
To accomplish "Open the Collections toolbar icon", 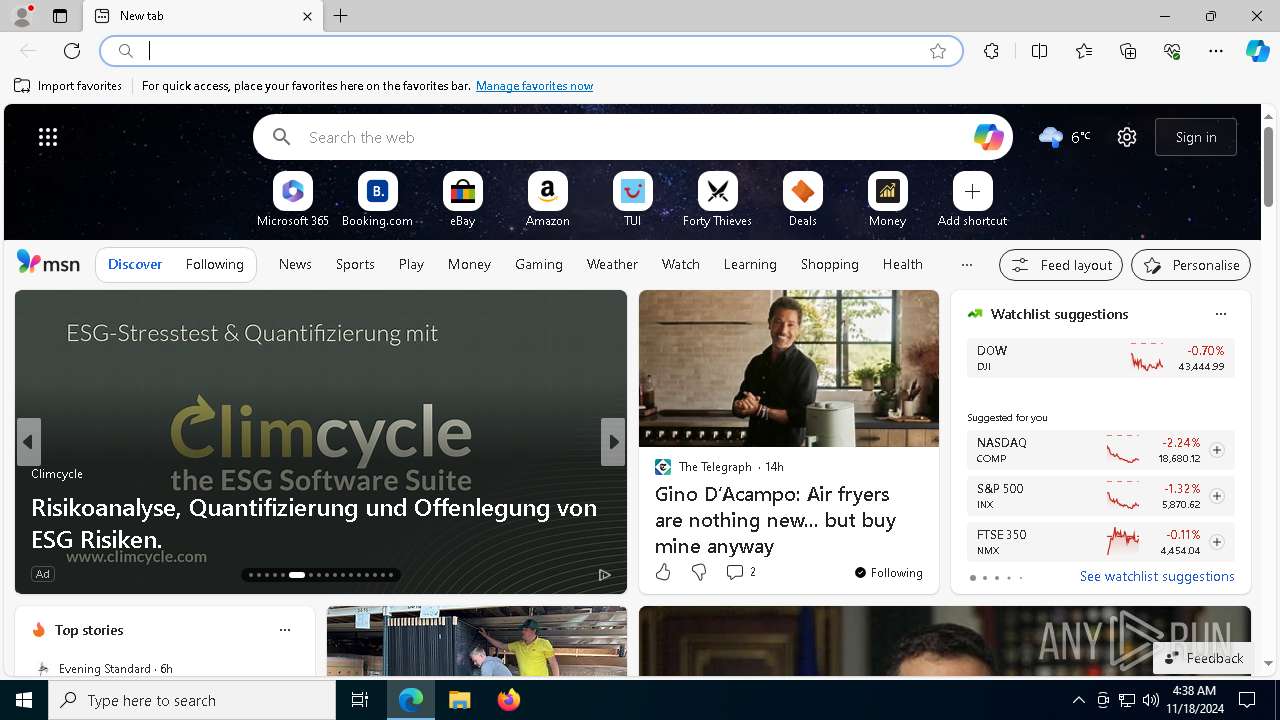I will coord(1128,51).
